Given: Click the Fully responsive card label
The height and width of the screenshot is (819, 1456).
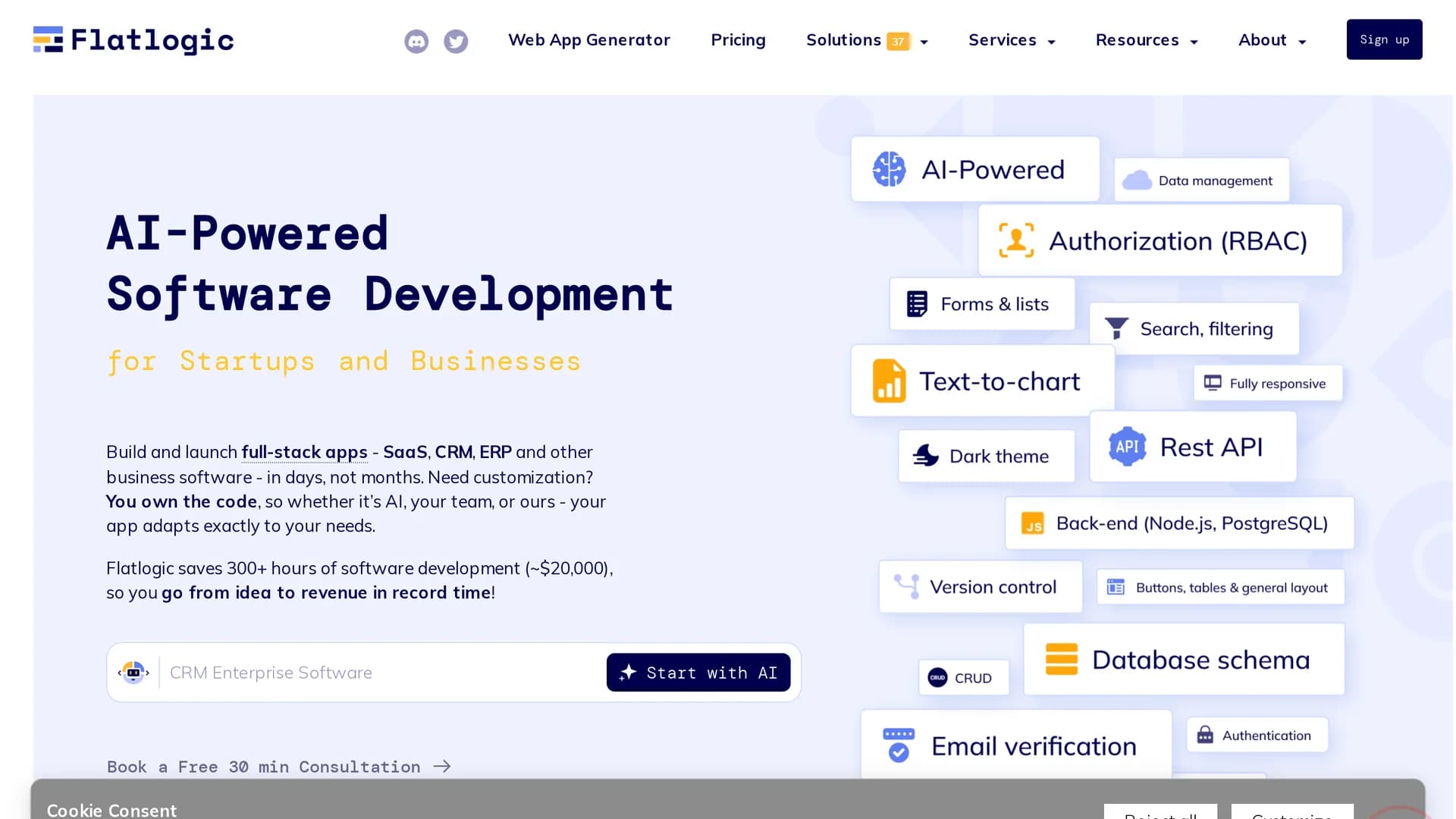Looking at the screenshot, I should (1277, 383).
